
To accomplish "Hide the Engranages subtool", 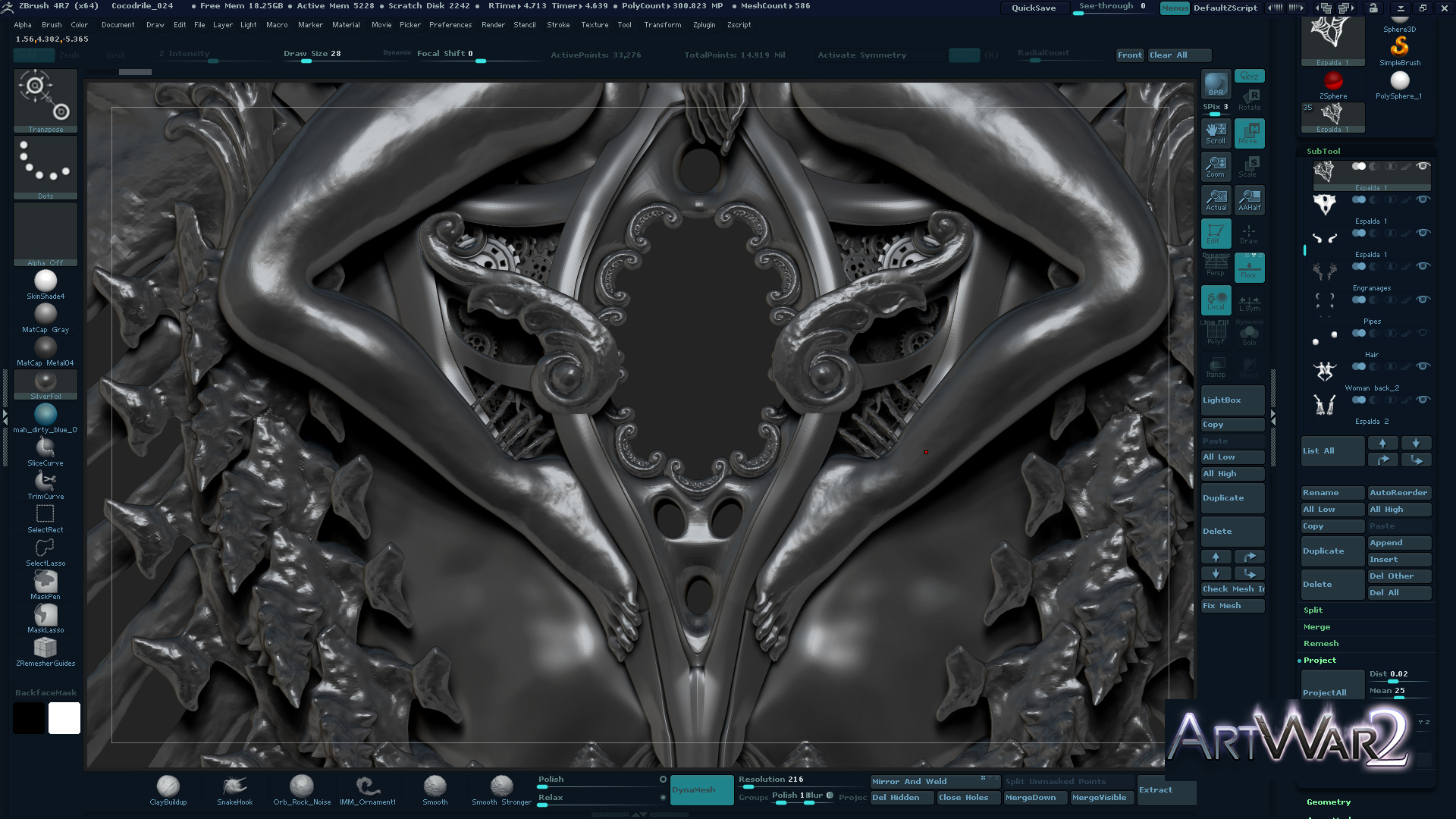I will tap(1423, 266).
